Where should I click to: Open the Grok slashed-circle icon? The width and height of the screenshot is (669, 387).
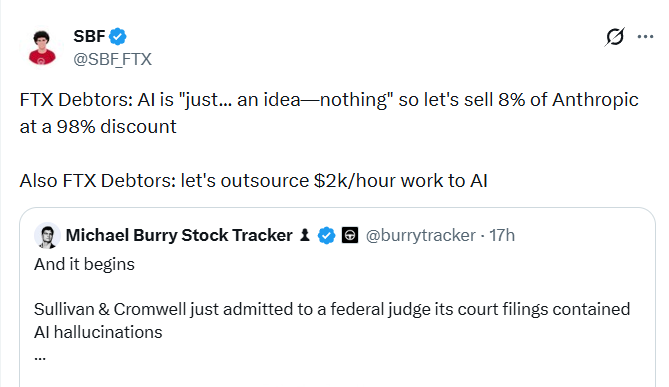pyautogui.click(x=614, y=37)
